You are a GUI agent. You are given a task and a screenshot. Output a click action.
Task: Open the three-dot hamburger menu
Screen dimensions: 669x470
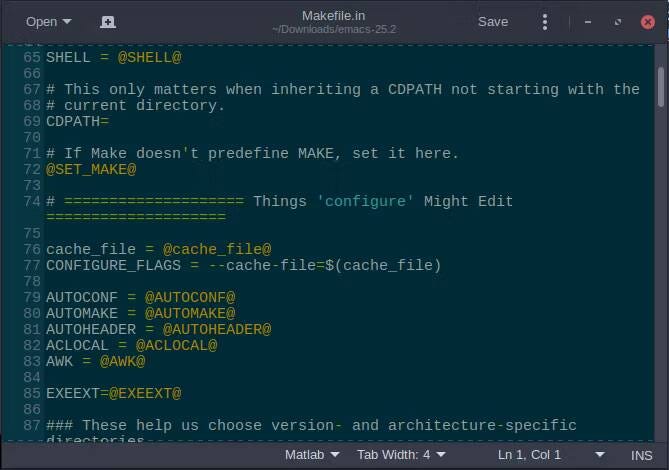coord(544,21)
